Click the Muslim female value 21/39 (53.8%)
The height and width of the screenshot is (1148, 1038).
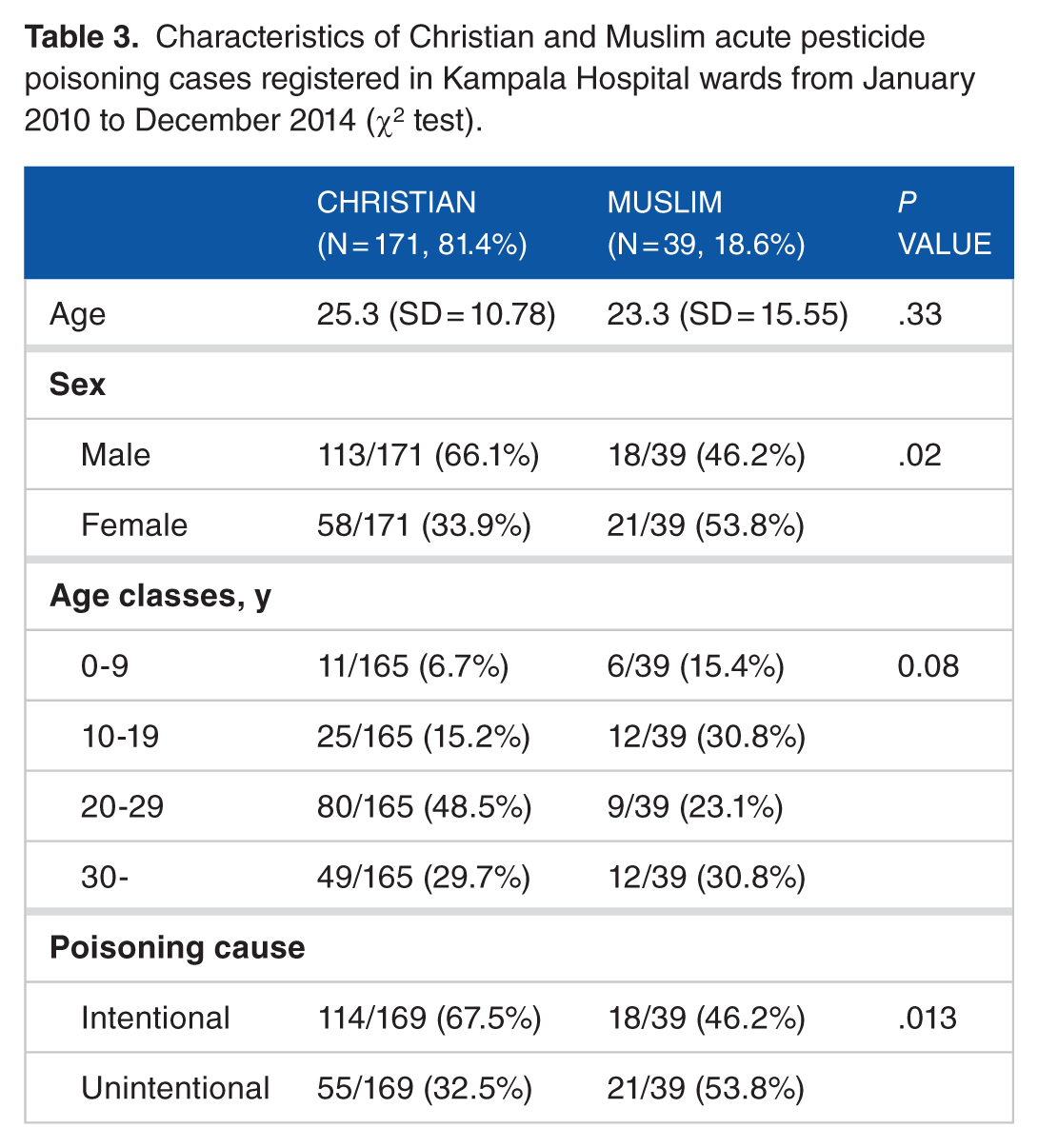pyautogui.click(x=706, y=525)
